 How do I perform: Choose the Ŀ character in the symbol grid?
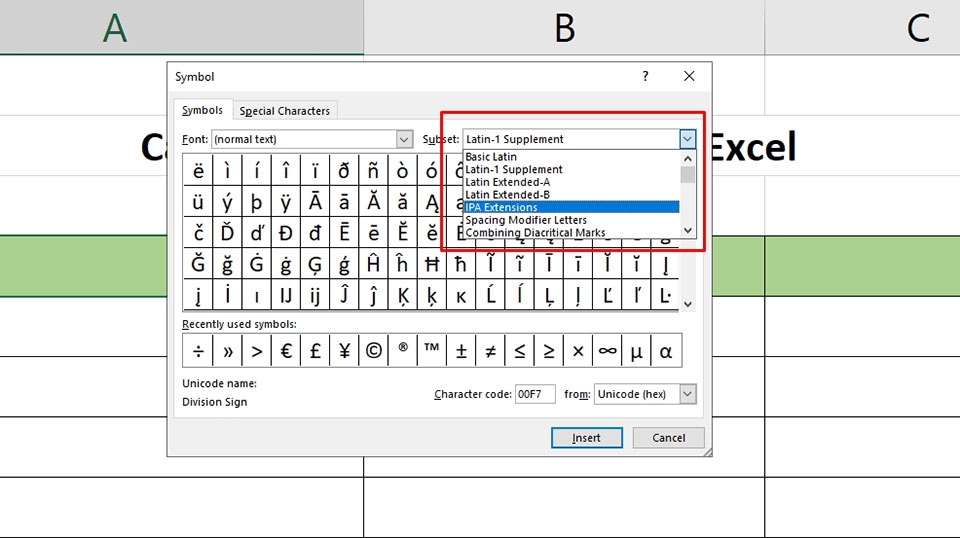coord(666,295)
